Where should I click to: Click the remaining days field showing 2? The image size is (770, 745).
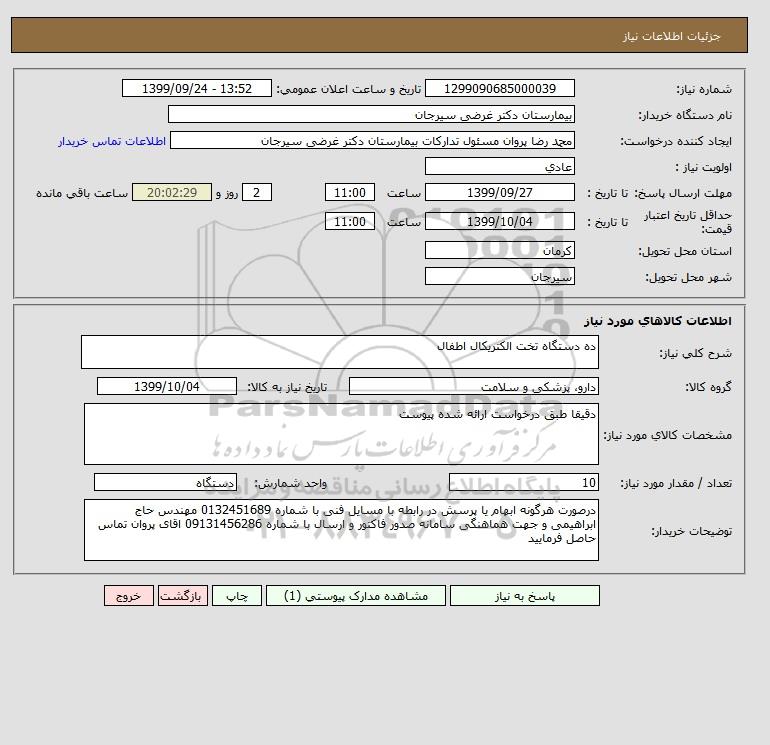256,193
